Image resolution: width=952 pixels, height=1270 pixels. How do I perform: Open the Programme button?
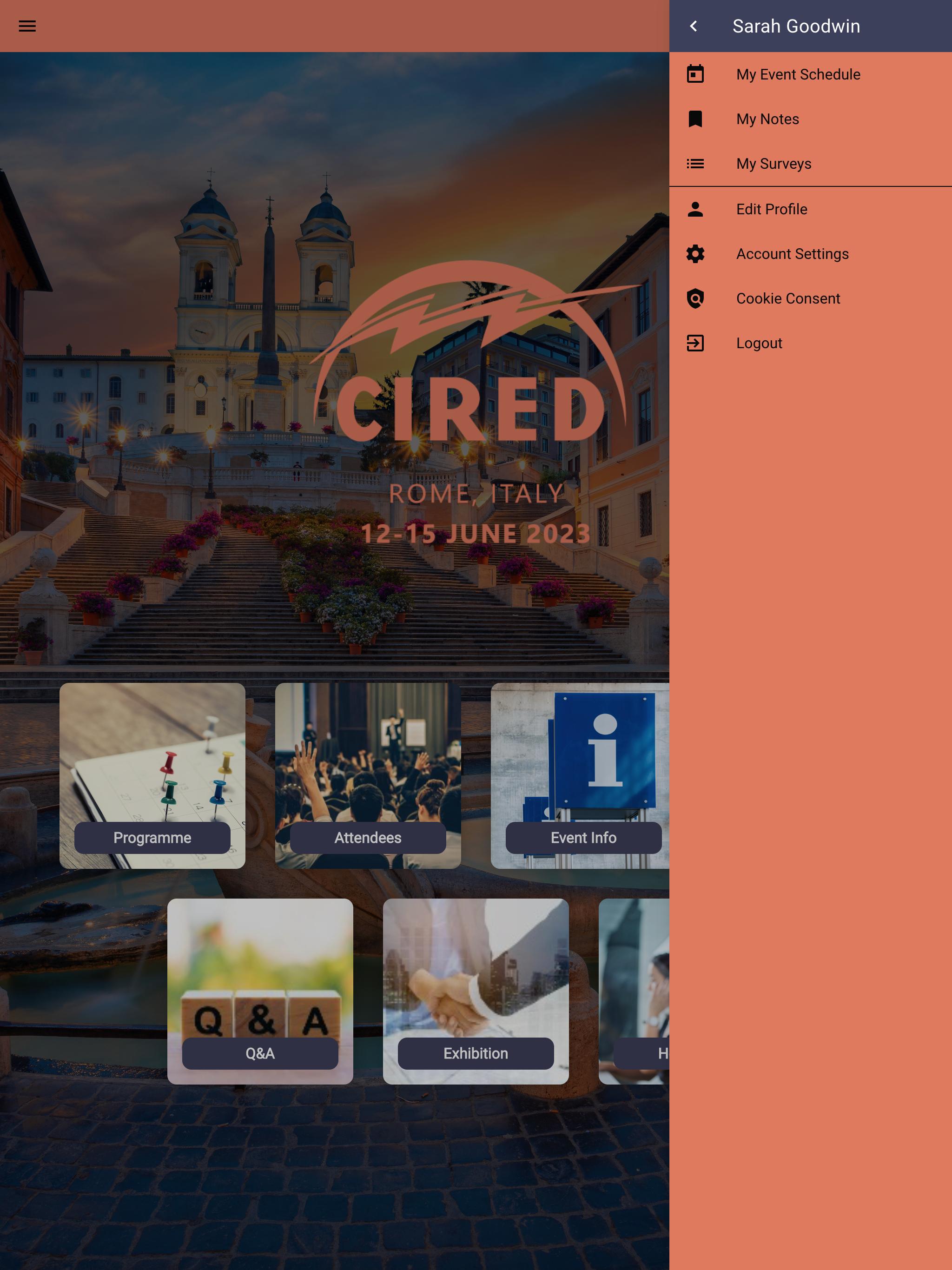[x=152, y=838]
